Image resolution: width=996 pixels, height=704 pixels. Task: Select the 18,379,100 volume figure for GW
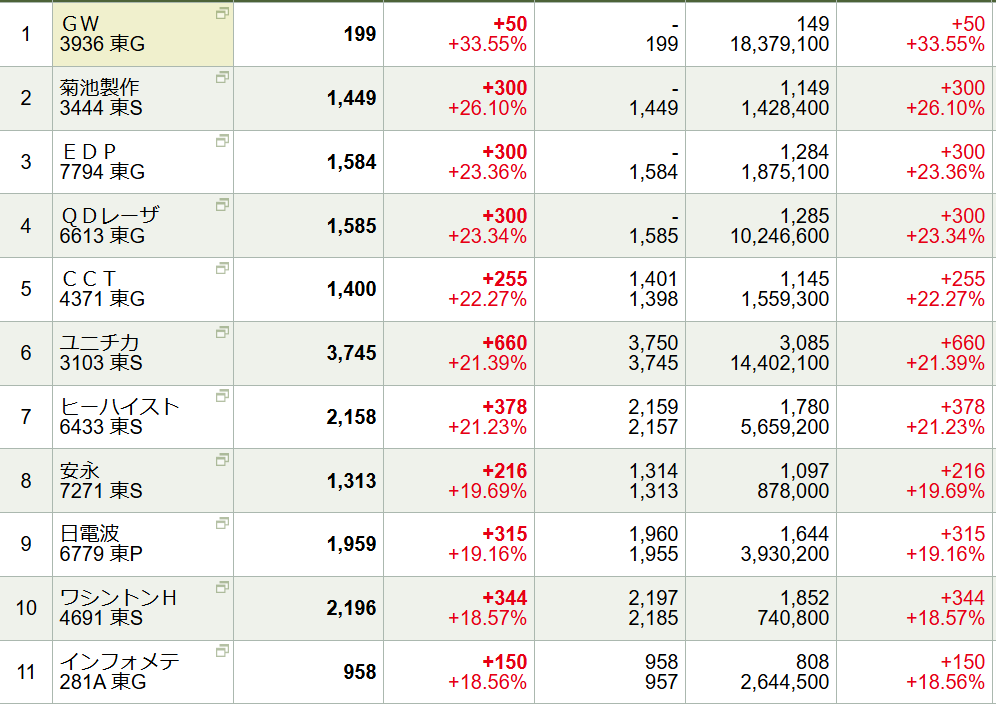click(x=779, y=44)
